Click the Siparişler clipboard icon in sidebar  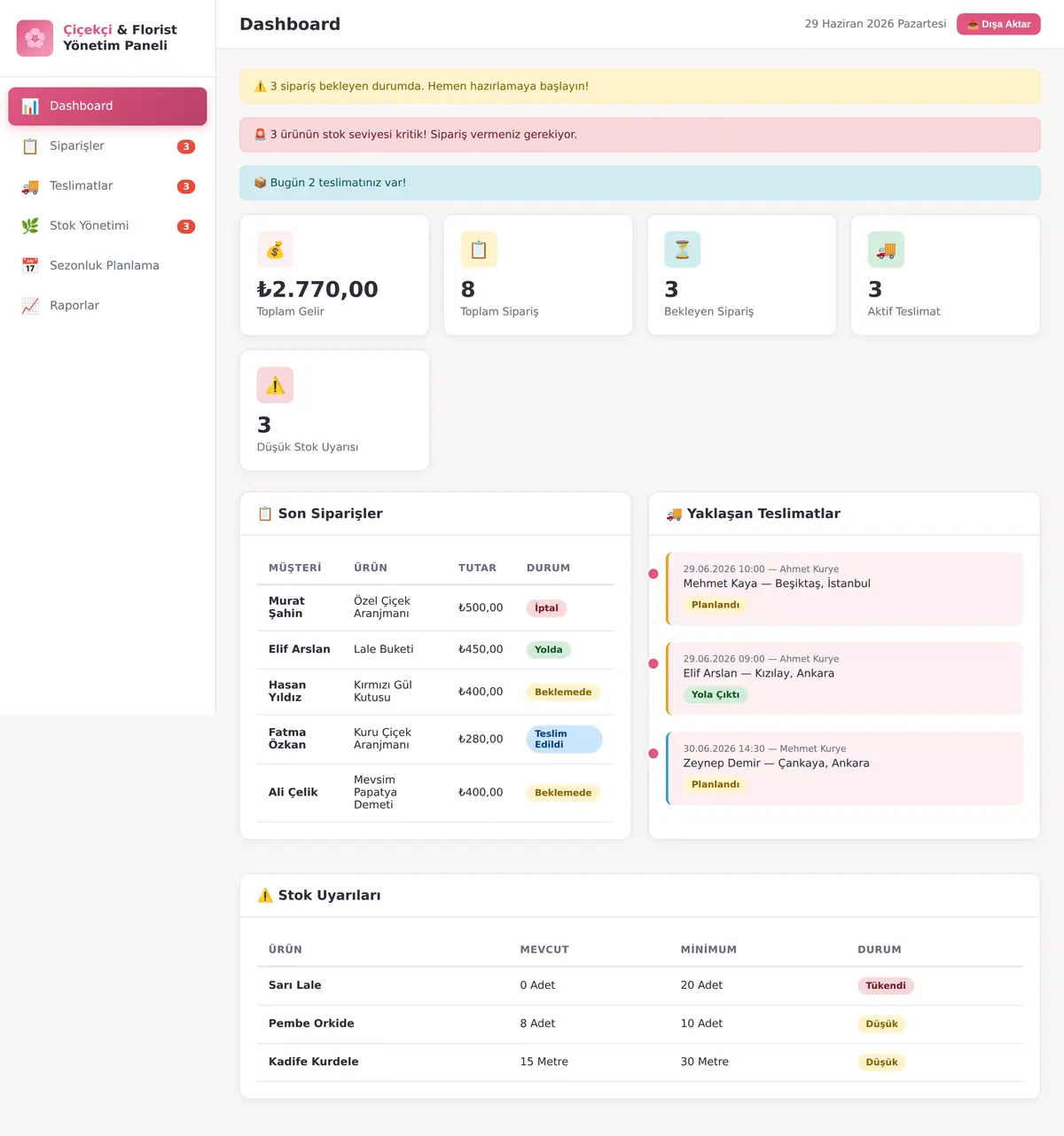coord(30,146)
